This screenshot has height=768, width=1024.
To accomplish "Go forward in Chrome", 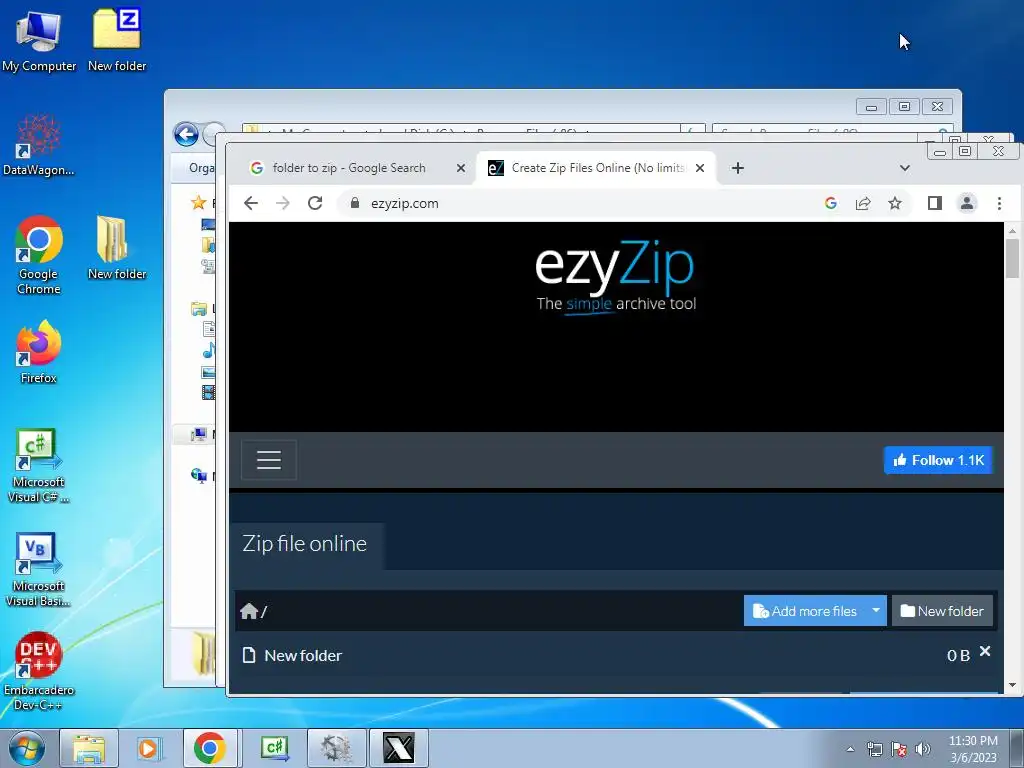I will coord(283,203).
